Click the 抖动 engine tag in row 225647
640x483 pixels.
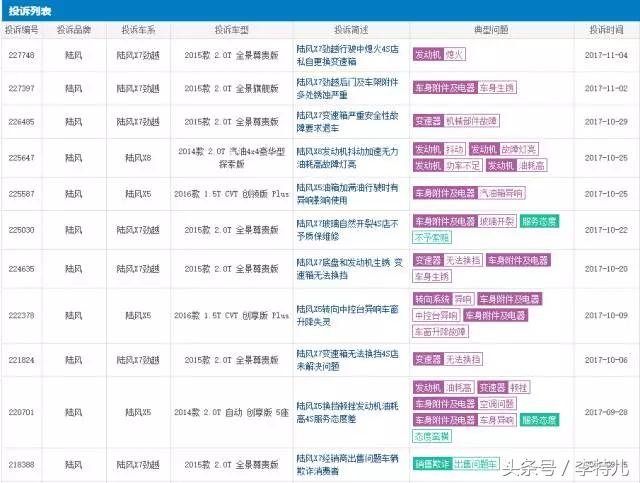[x=454, y=149]
